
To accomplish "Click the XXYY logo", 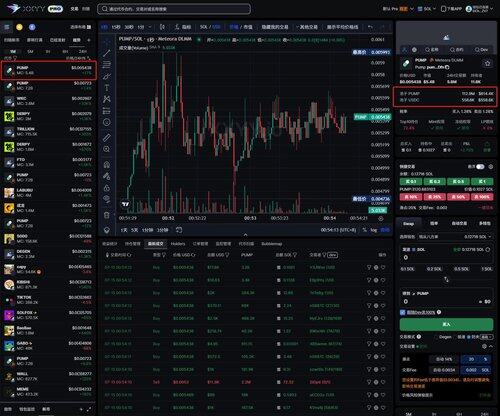I will 26,9.
